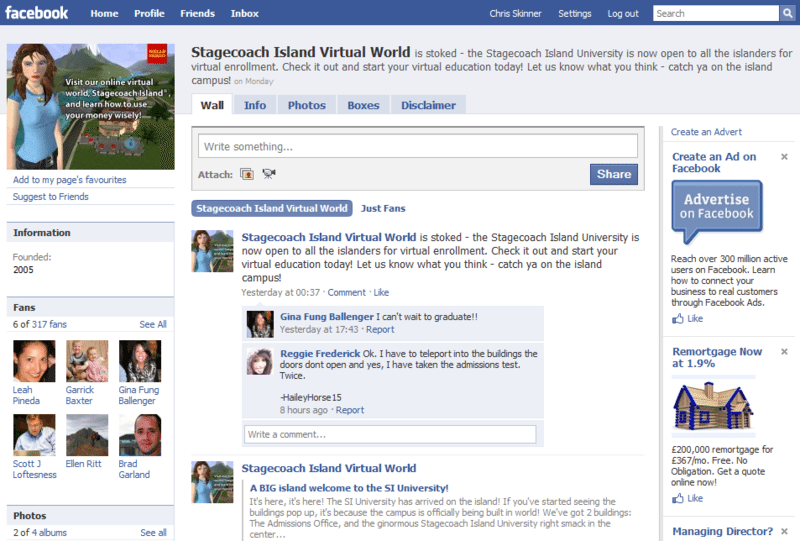Like the Remortgage advert thumbs-up
Viewport: 800px width, 541px height.
[x=678, y=498]
